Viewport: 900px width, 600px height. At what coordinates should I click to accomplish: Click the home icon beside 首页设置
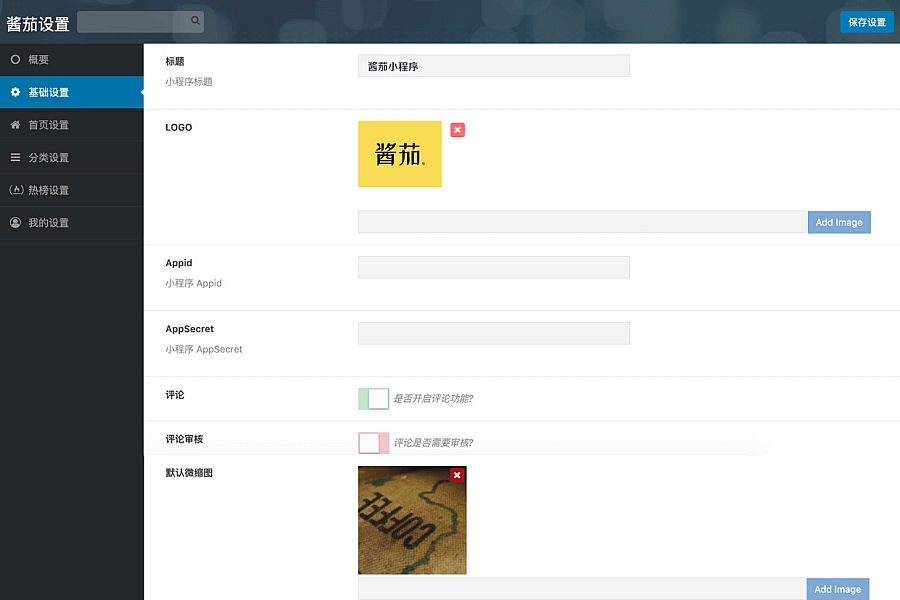click(15, 125)
